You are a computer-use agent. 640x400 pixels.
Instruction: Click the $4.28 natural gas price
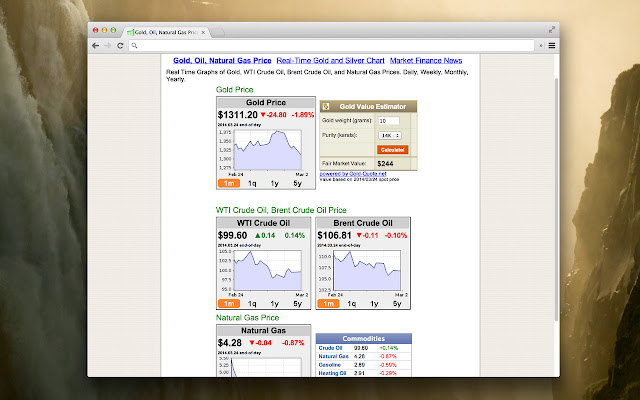(x=230, y=343)
